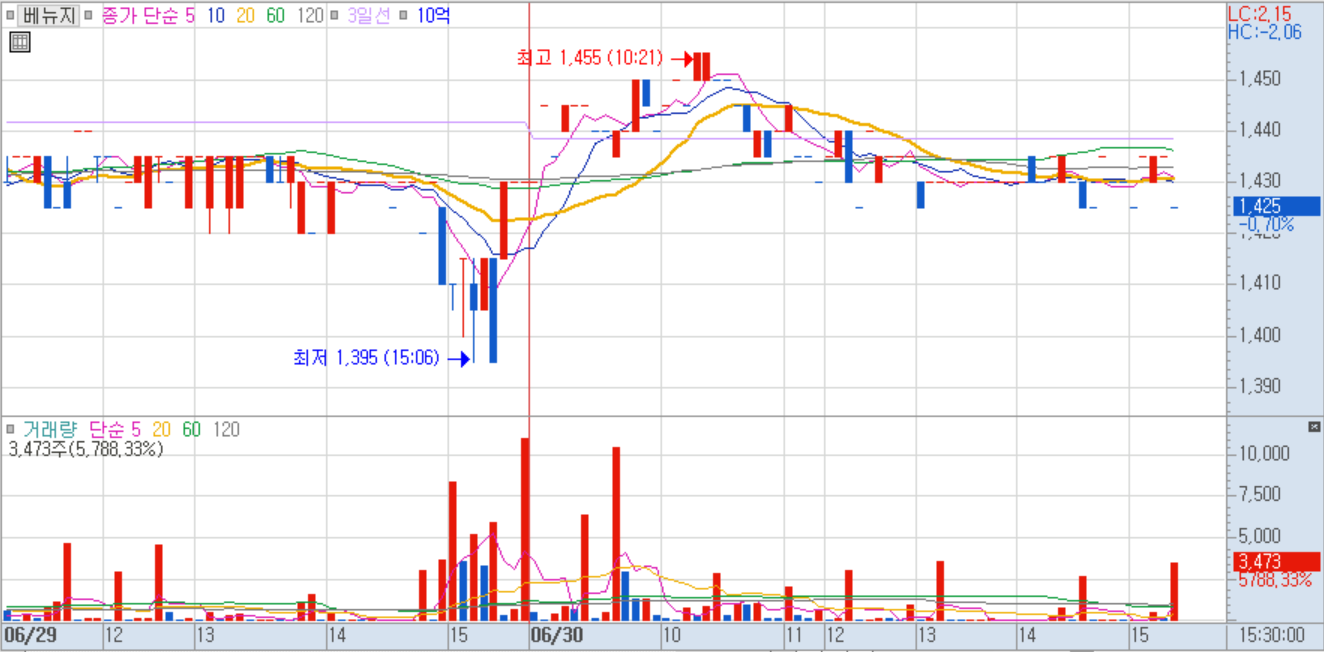Click the 06/30 date on time axis
Viewport: 1324px width, 652px height.
coord(556,636)
